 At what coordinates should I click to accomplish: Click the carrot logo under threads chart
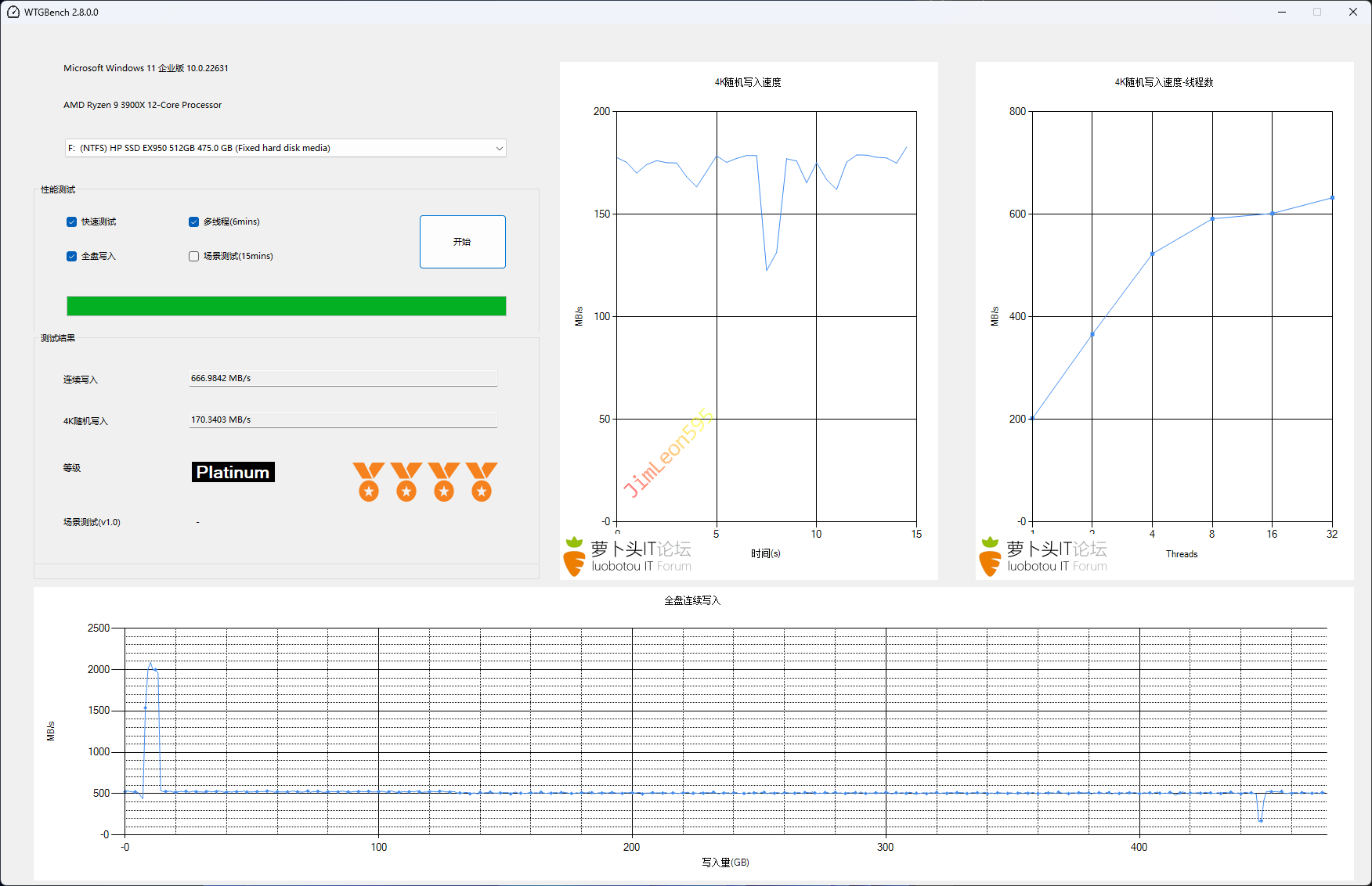pos(990,556)
